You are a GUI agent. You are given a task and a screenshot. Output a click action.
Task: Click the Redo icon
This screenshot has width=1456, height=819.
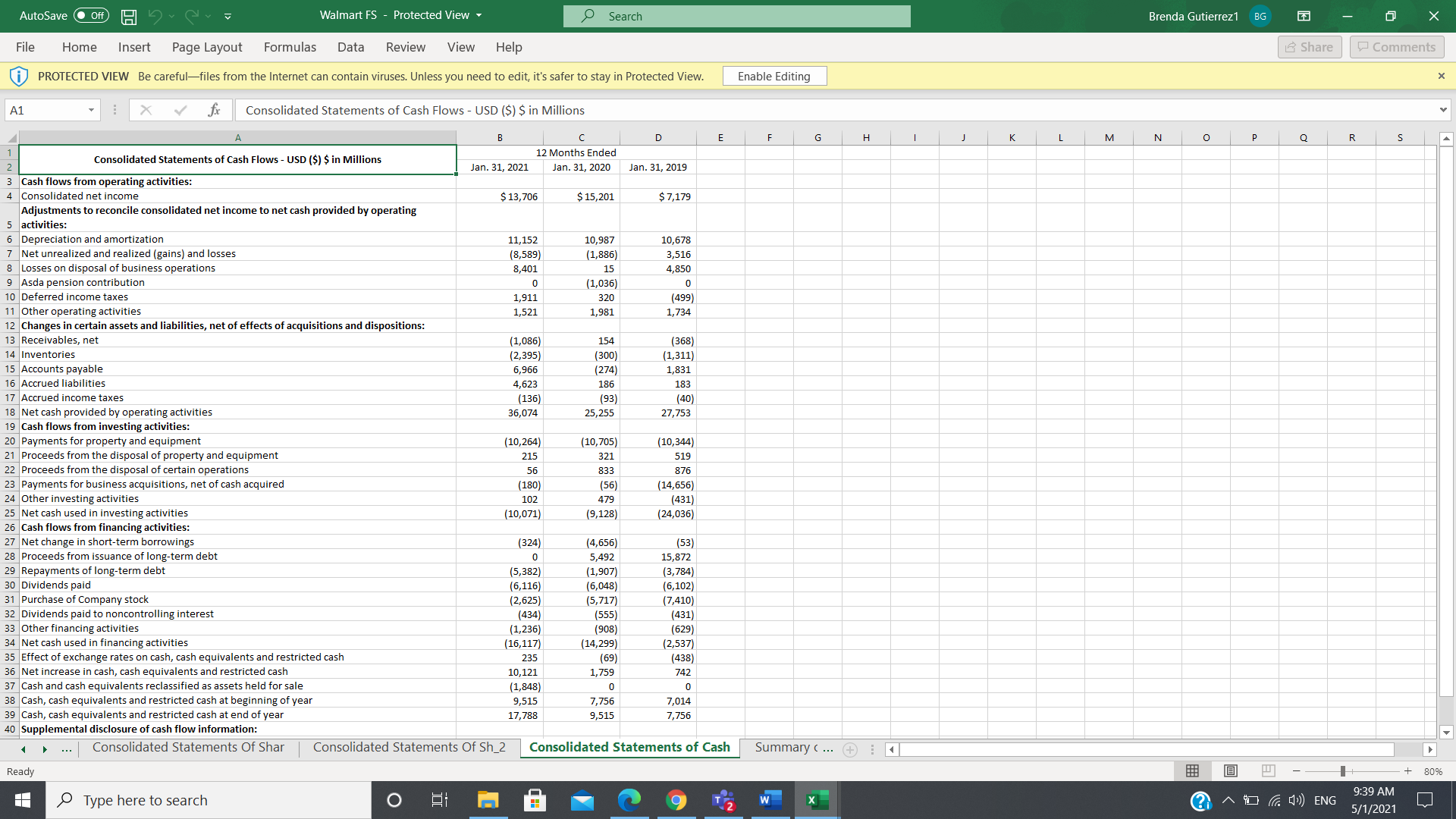click(192, 16)
